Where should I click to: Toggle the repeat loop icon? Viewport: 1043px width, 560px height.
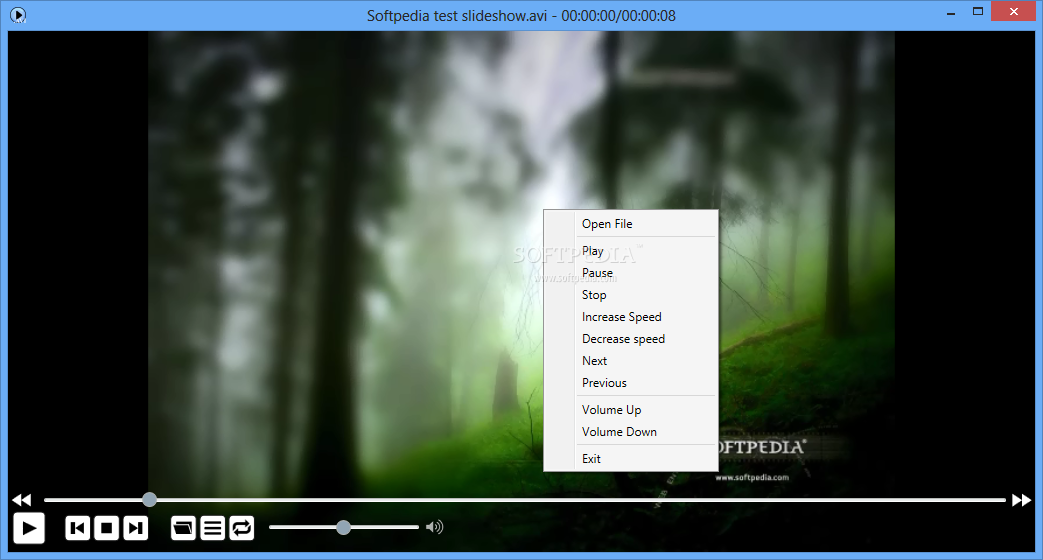(241, 528)
